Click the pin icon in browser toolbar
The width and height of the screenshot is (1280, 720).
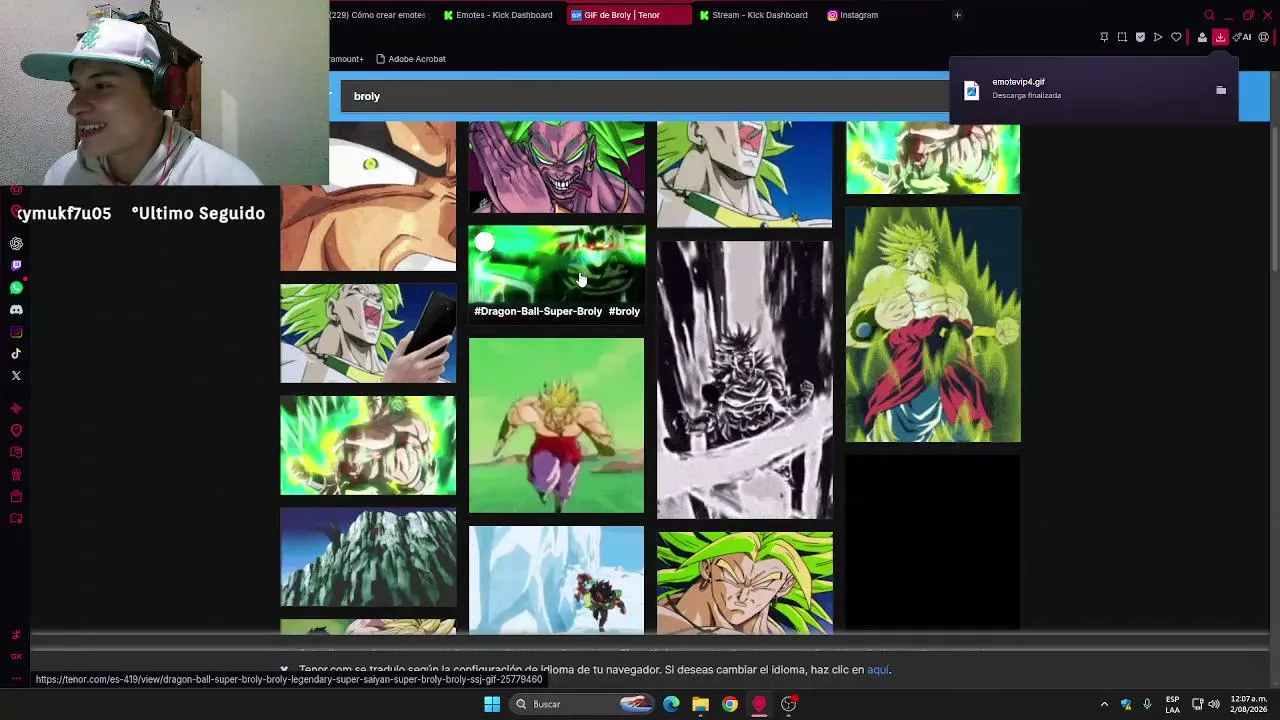point(1104,37)
